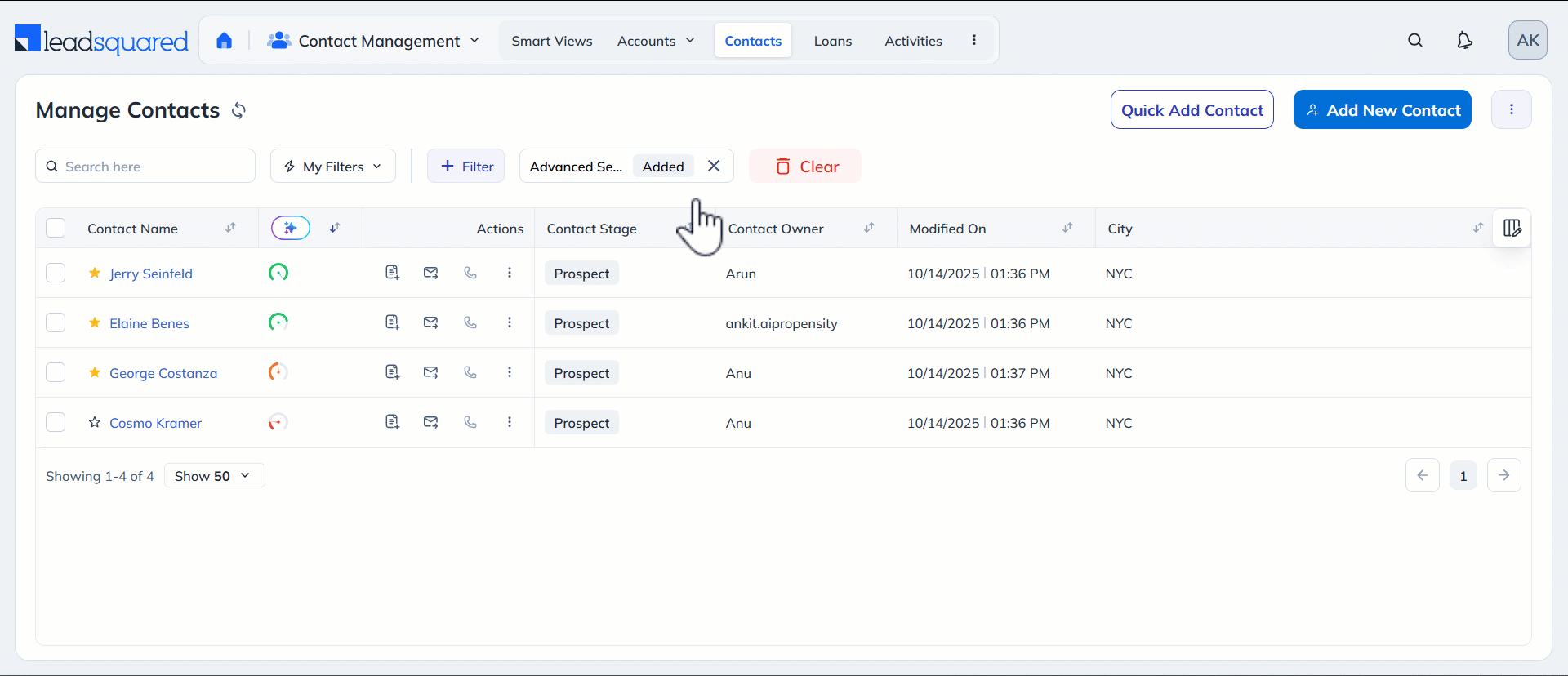Focus the Search here field

tap(147, 167)
